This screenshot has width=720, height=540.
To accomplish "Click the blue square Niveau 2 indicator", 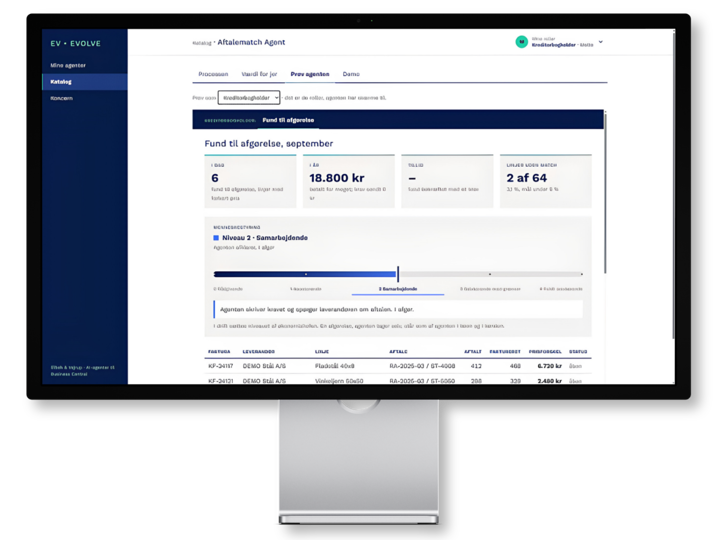I will tap(216, 238).
